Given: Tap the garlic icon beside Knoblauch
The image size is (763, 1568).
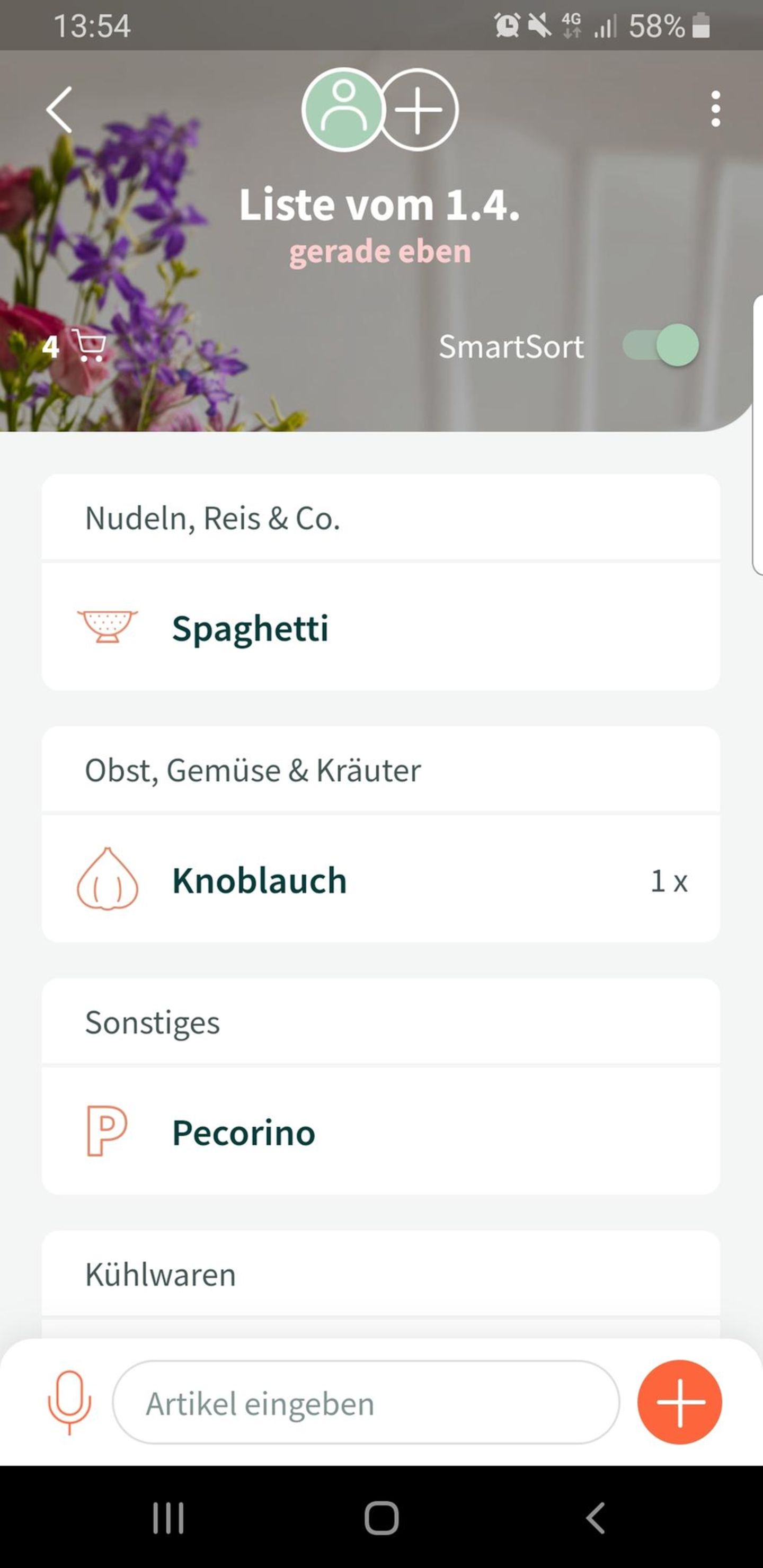Looking at the screenshot, I should [107, 879].
